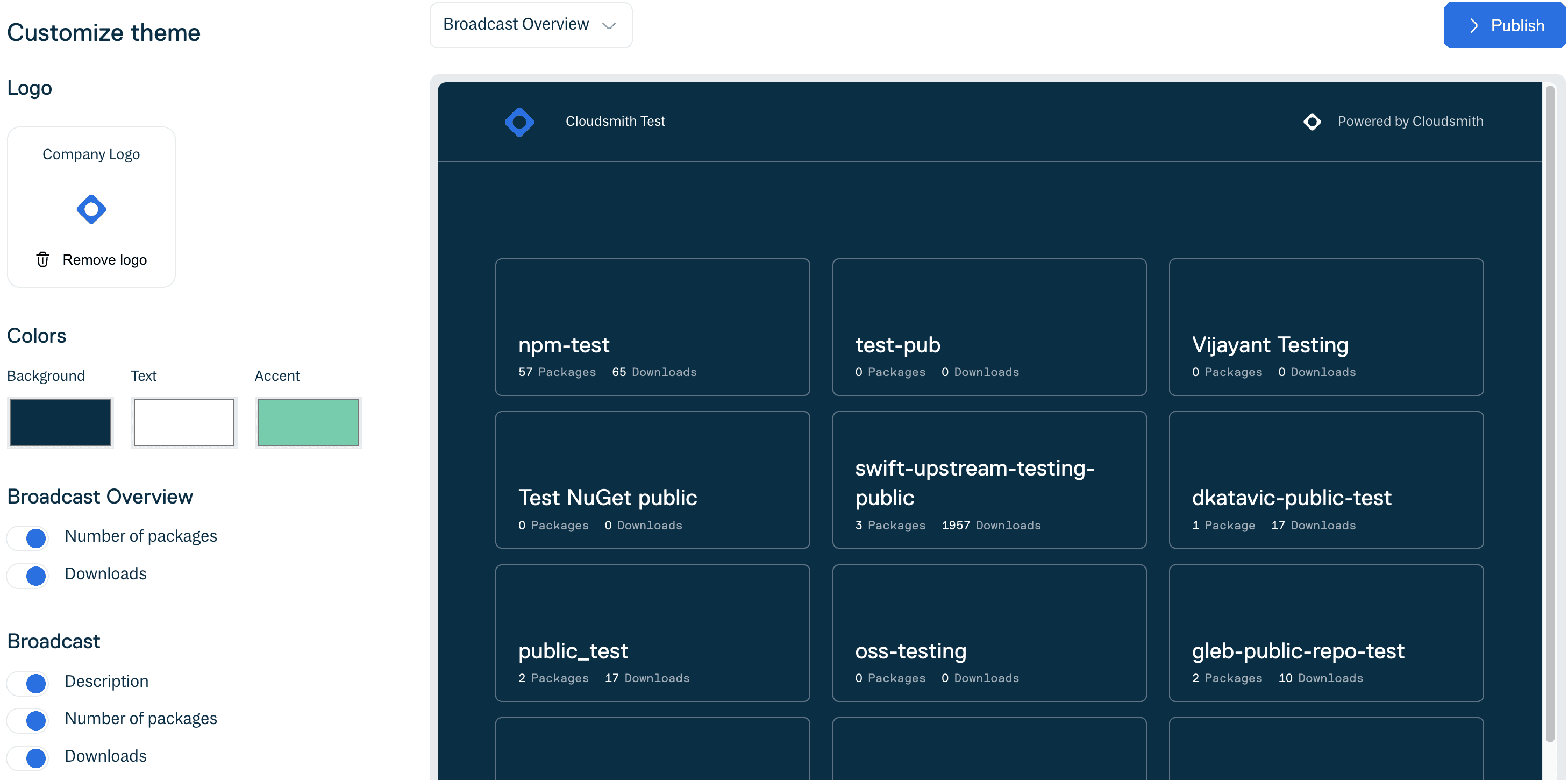
Task: Turn off Broadcast Number of packages switch
Action: pos(28,720)
